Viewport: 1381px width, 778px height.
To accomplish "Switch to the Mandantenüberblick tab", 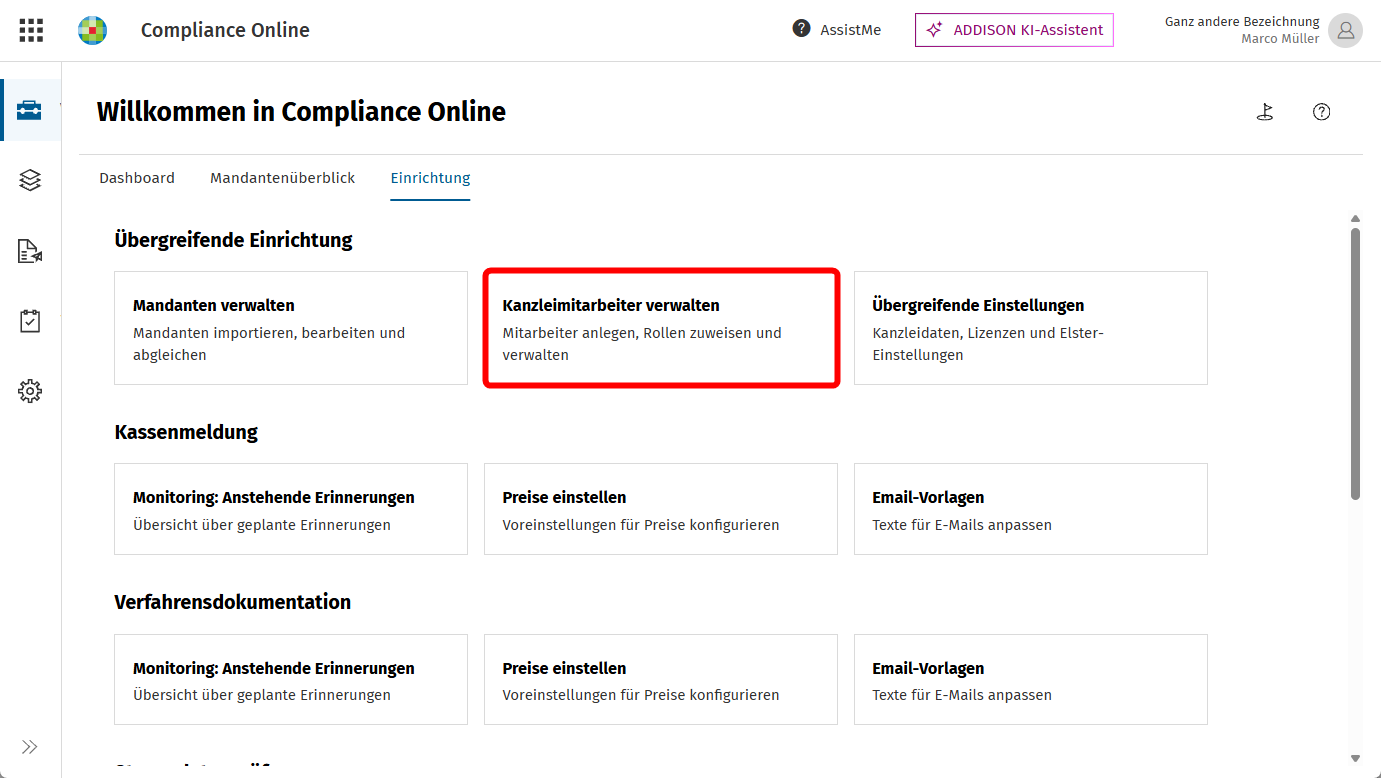I will (283, 178).
